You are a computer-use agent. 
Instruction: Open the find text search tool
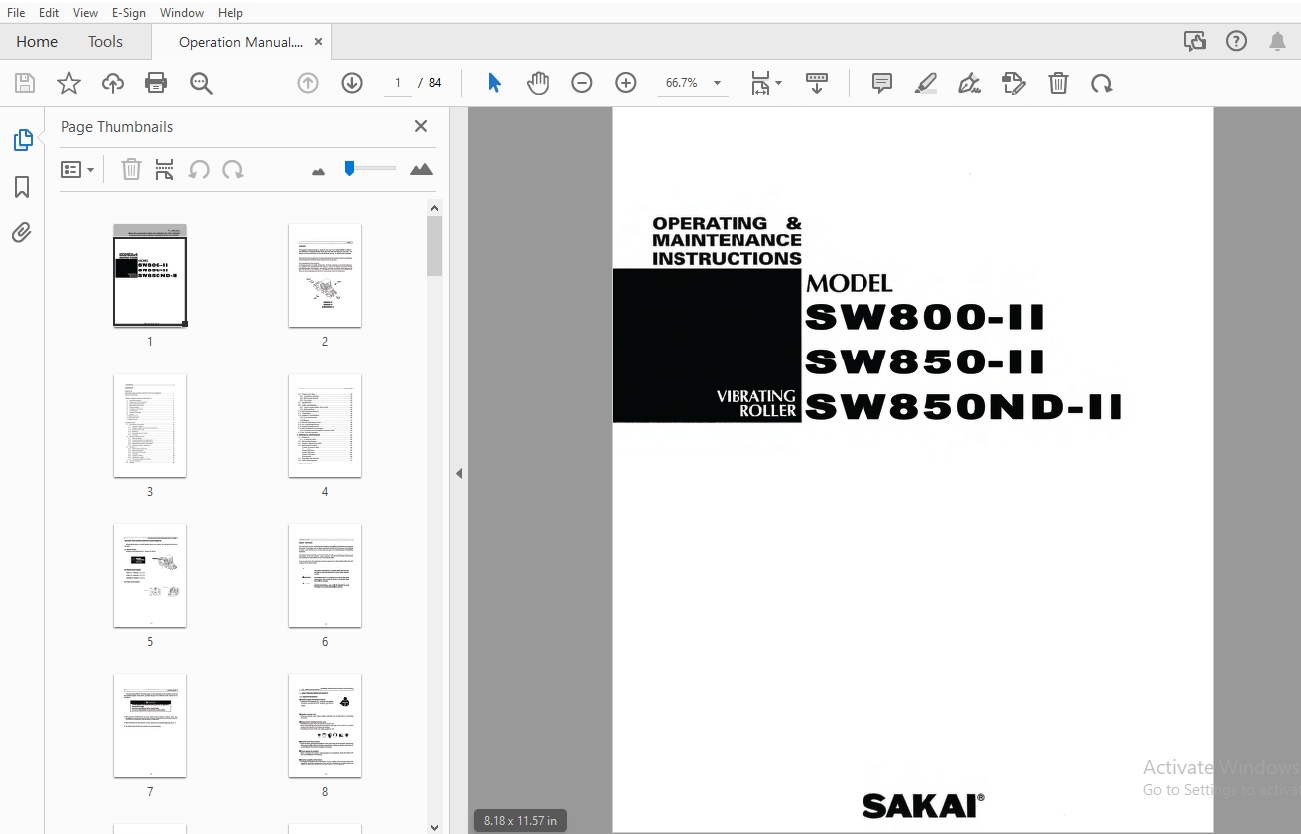pyautogui.click(x=201, y=83)
